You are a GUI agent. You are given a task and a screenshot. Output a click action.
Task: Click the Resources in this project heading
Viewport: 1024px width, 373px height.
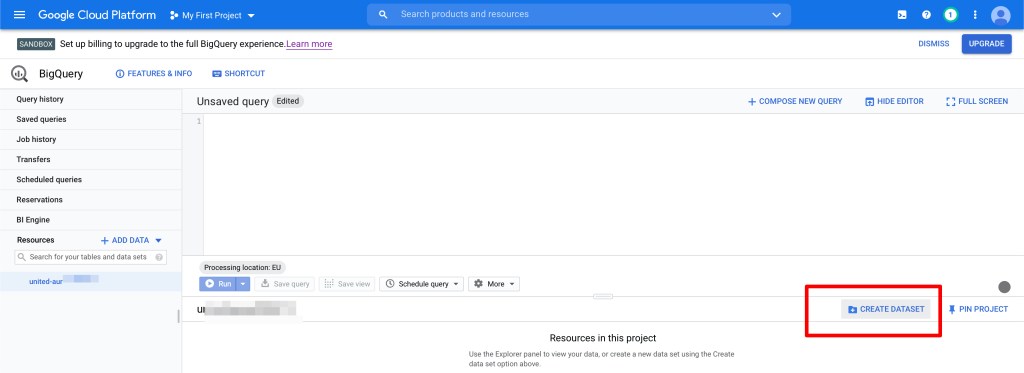[x=603, y=338]
